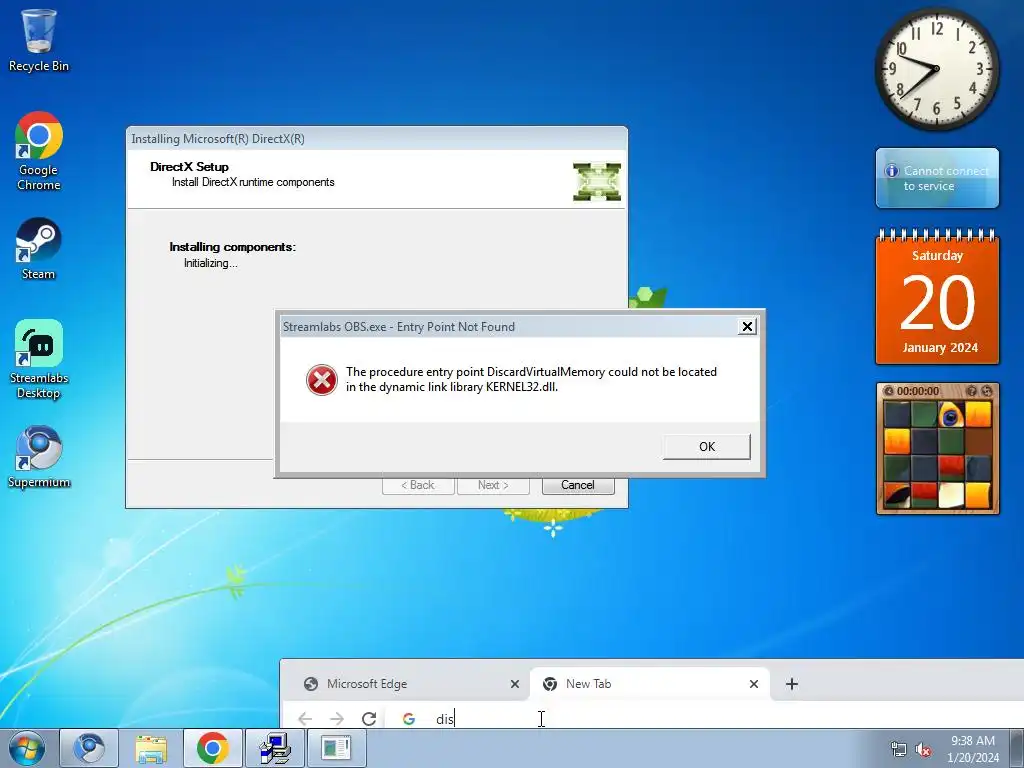Launch the Supermium desktop shortcut
Screen dimensions: 1024x768
pyautogui.click(x=39, y=456)
